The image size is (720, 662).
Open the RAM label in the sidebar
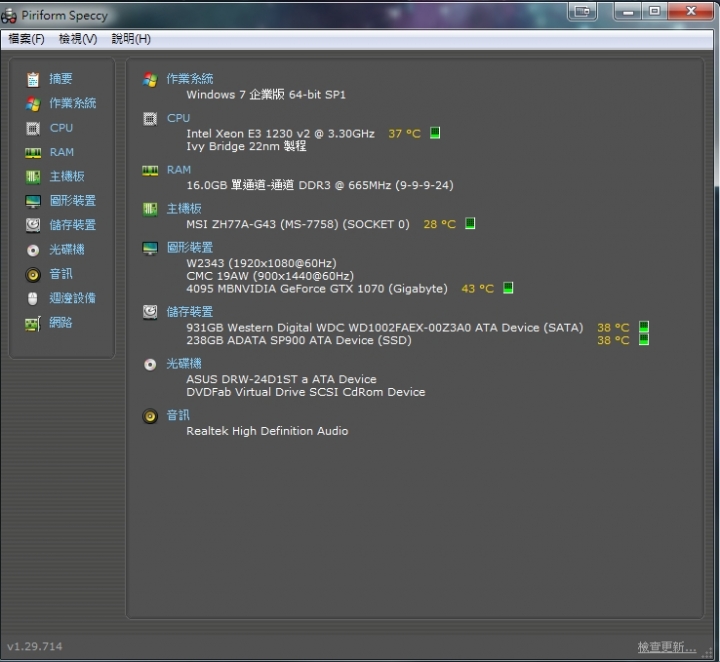62,152
